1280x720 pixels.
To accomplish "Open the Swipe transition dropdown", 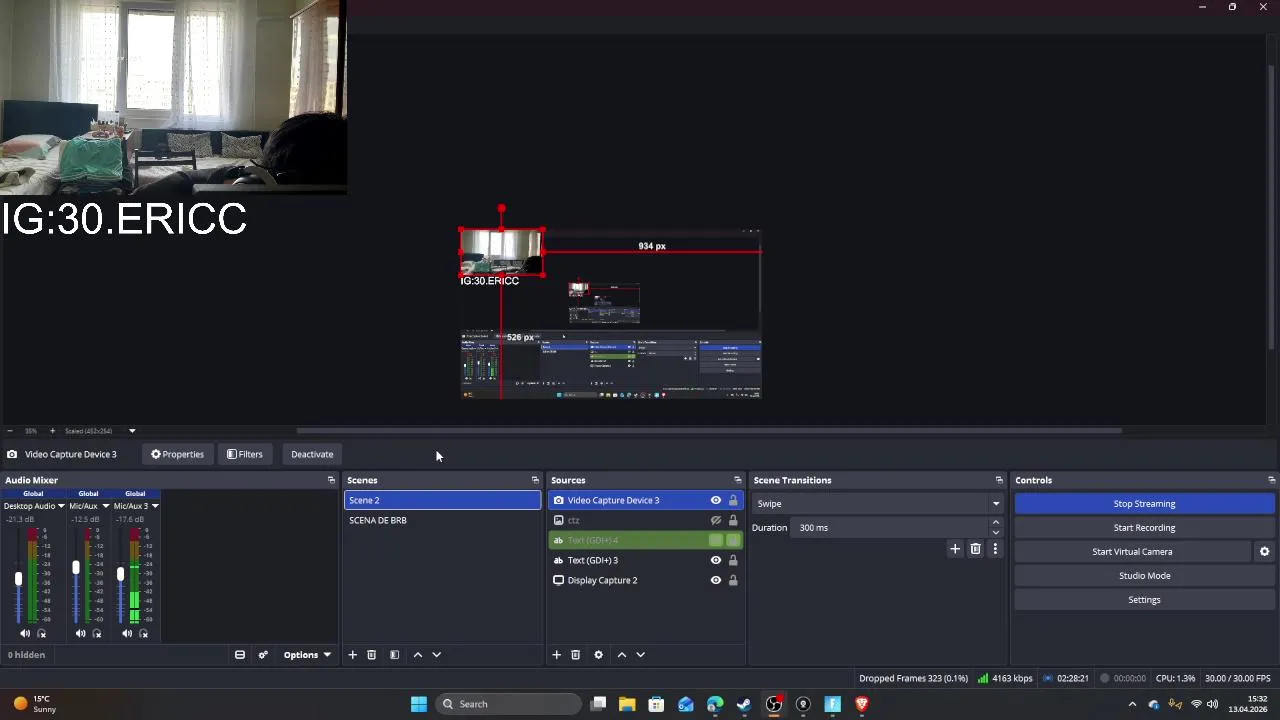I will (x=878, y=504).
